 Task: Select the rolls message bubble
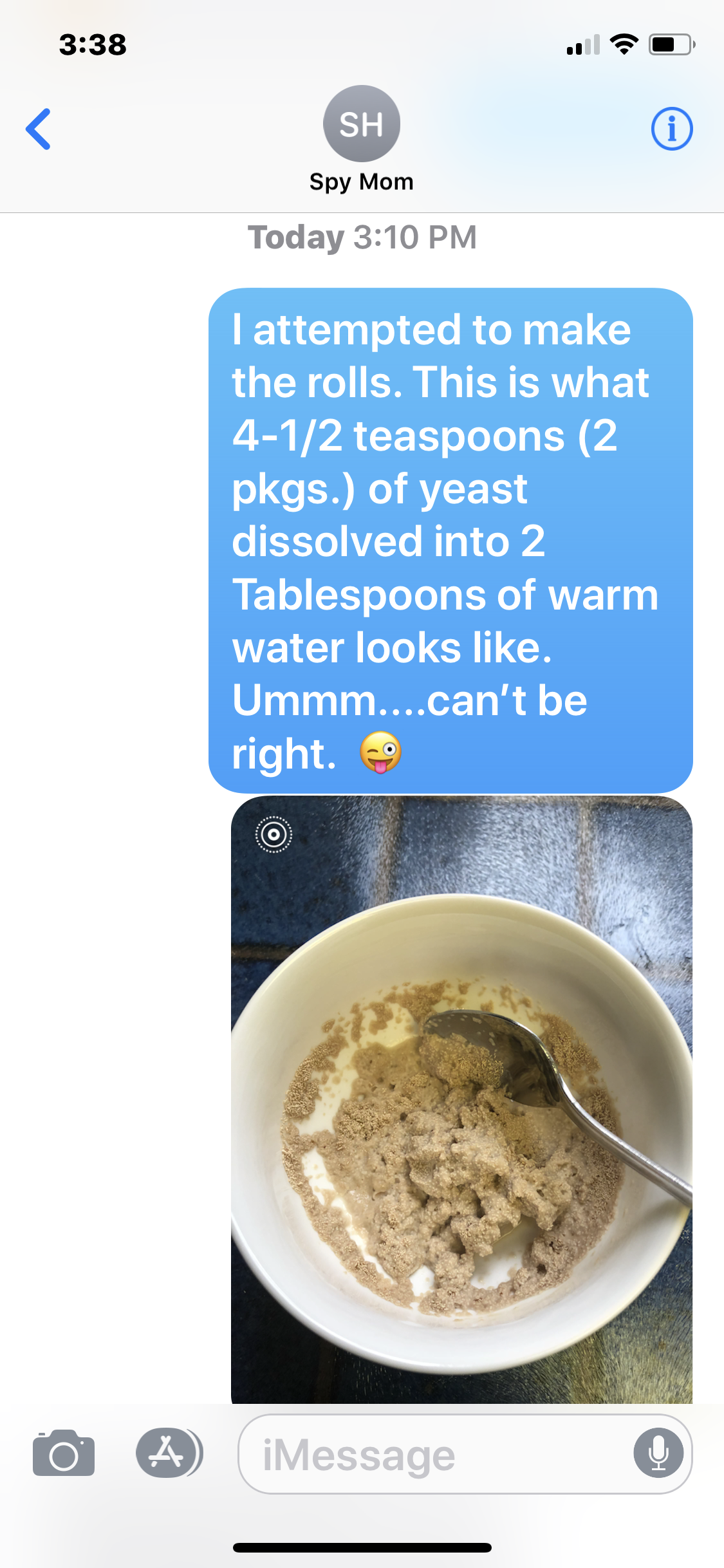450,540
